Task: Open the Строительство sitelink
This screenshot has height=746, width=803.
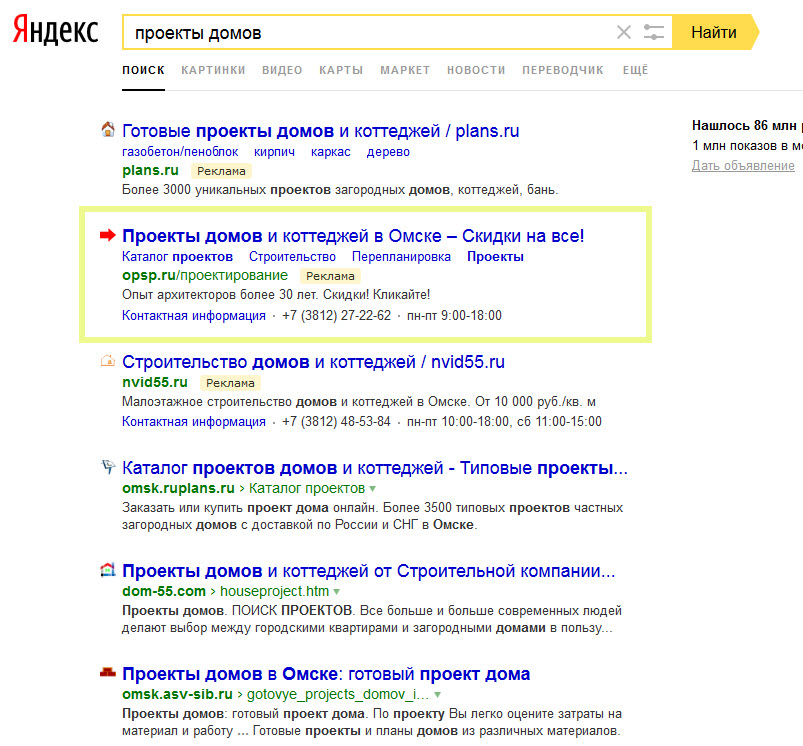Action: click(292, 257)
